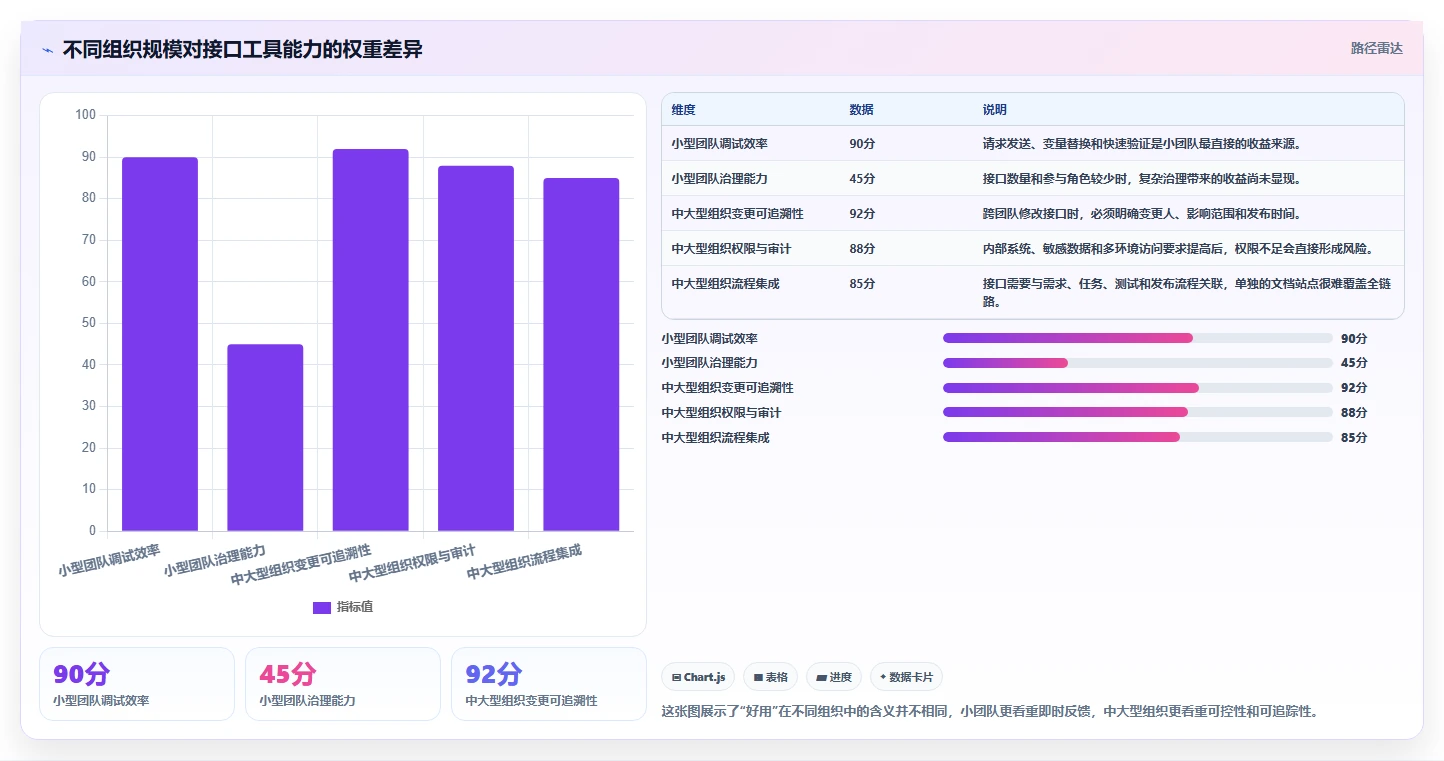Click the 中大型组织变更可追溯性 chart bar

pyautogui.click(x=371, y=340)
